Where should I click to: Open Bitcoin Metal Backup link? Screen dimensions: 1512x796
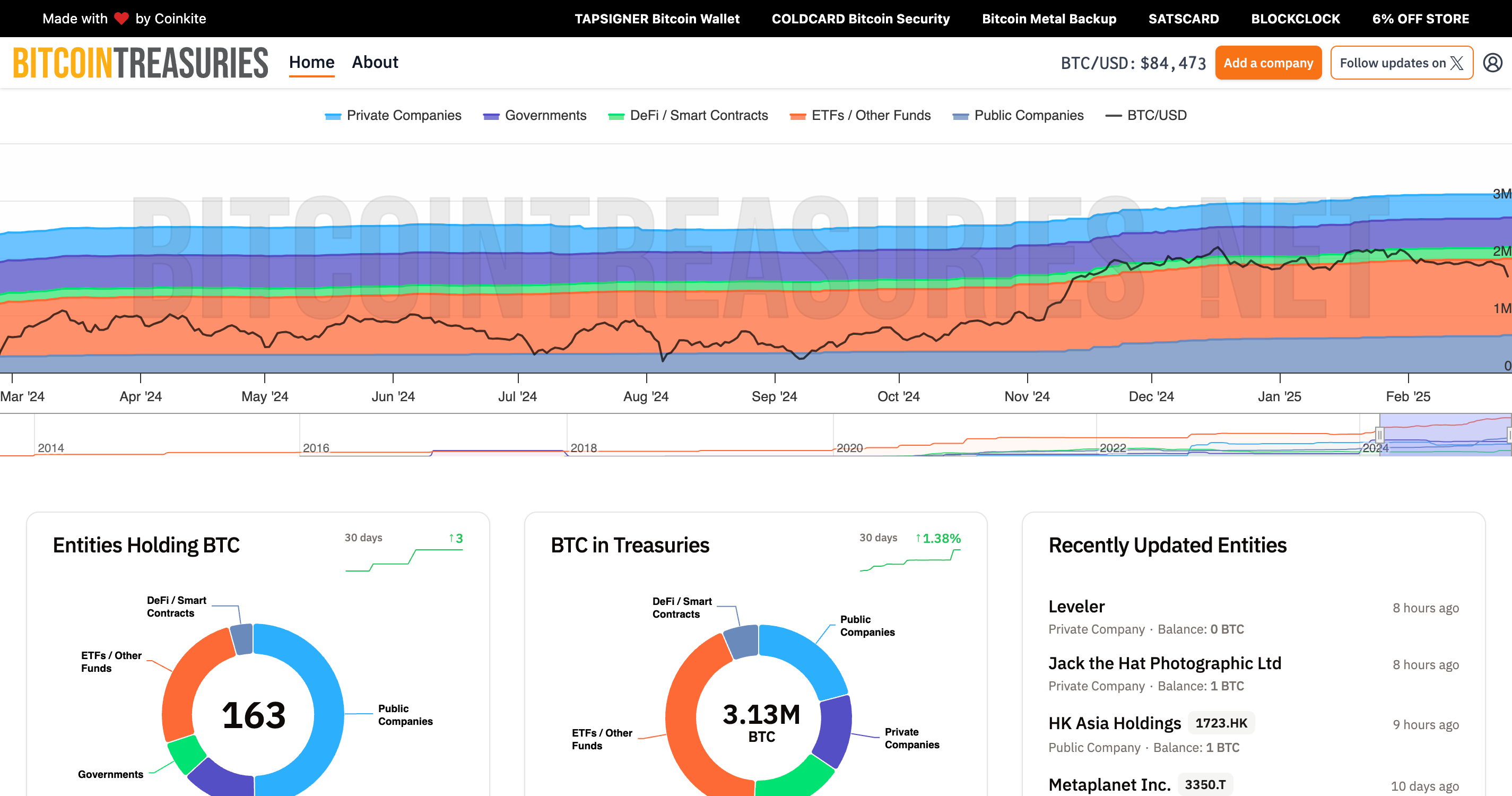coord(1049,19)
